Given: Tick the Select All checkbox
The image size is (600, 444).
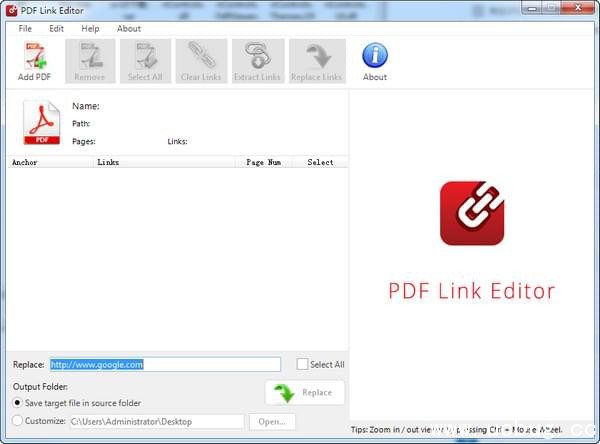Looking at the screenshot, I should pos(302,364).
